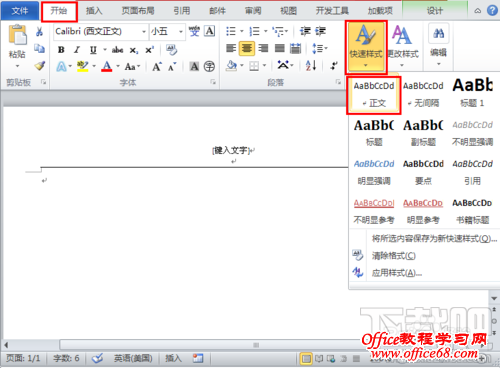Click the Bullets list icon

point(231,31)
